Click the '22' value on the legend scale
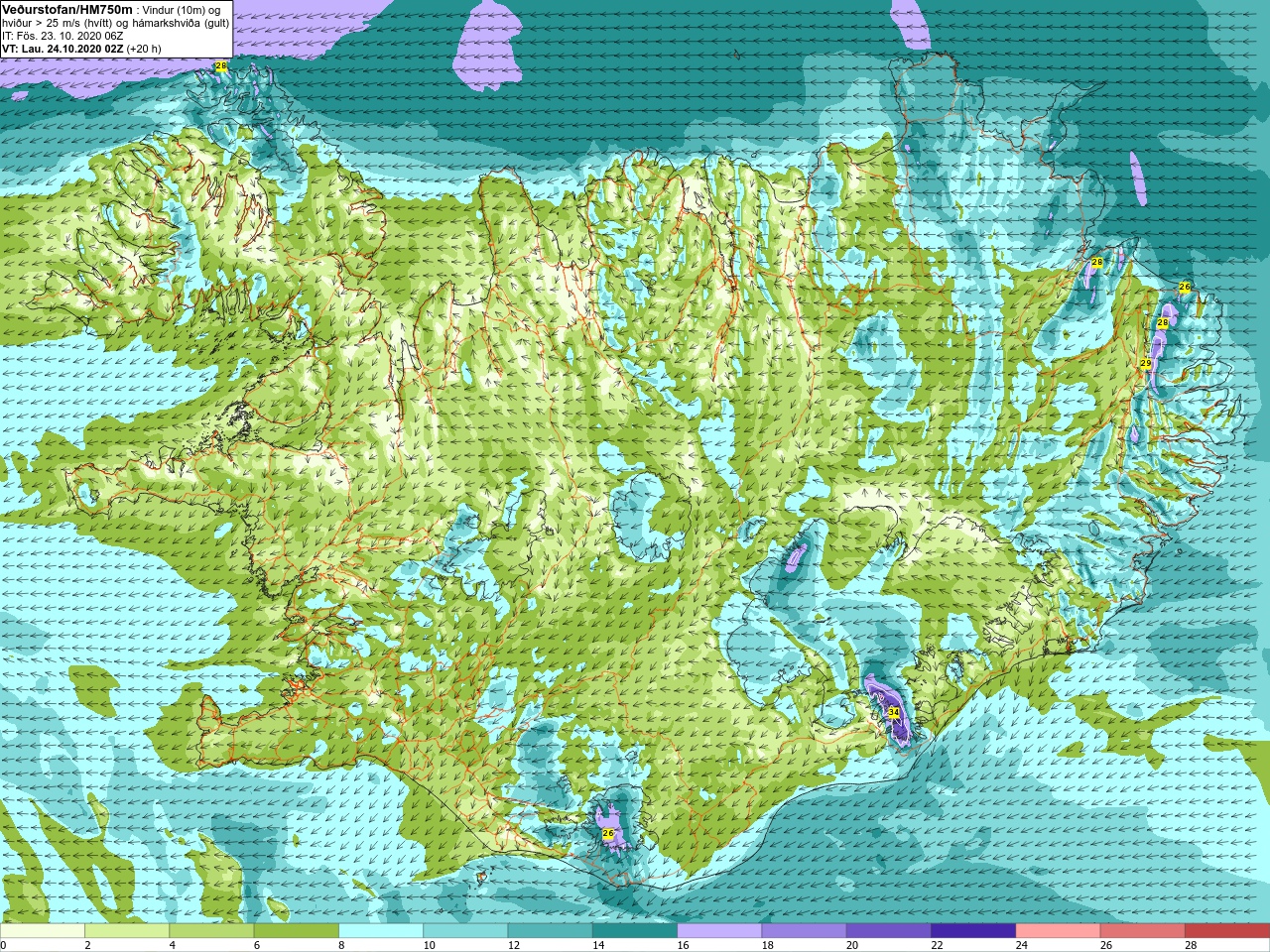Viewport: 1270px width, 952px height. 938,945
